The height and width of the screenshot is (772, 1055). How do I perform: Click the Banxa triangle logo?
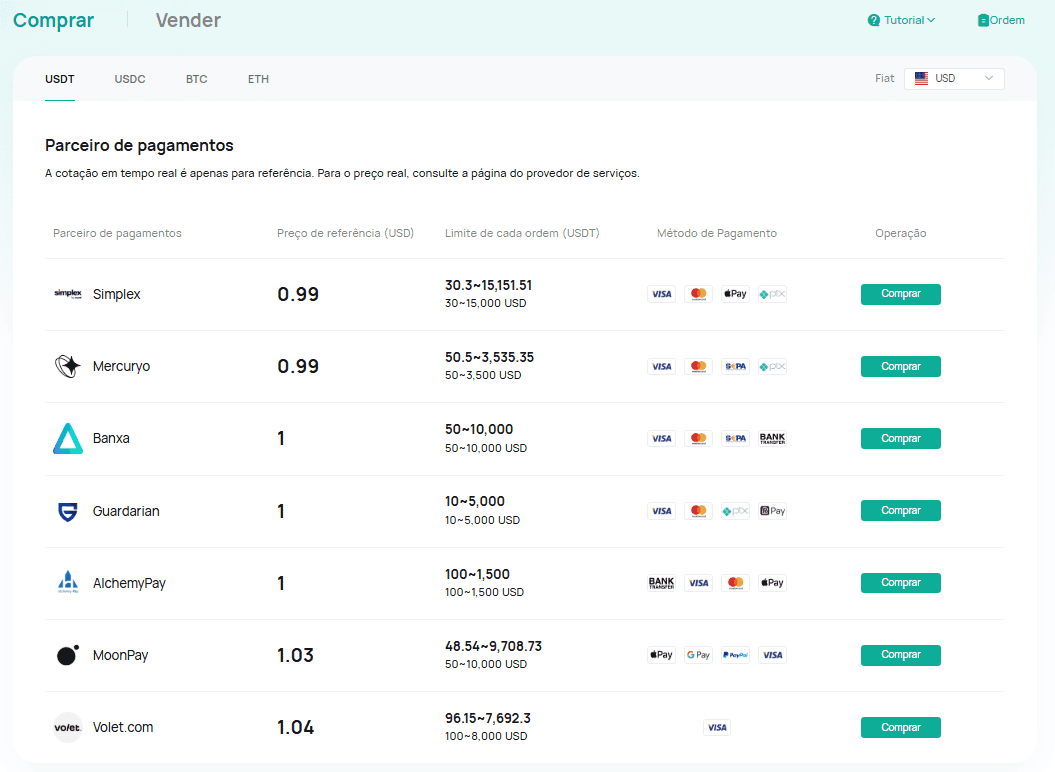coord(68,438)
